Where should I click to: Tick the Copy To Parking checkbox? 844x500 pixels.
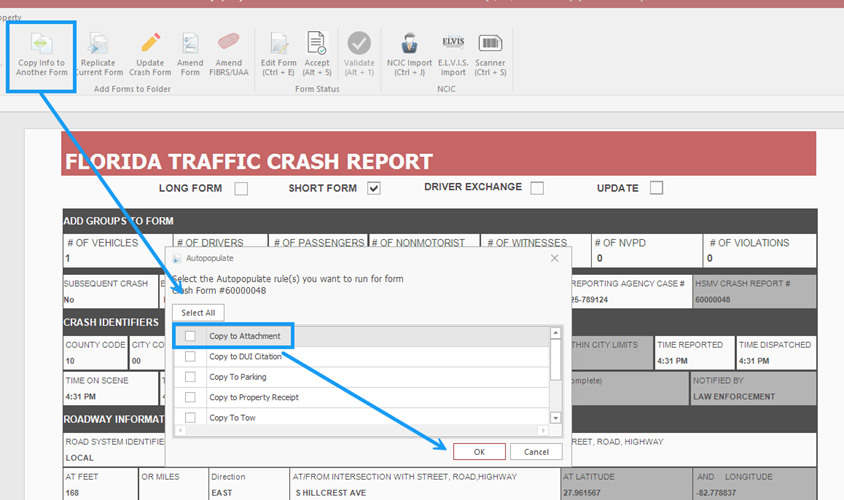pos(190,377)
